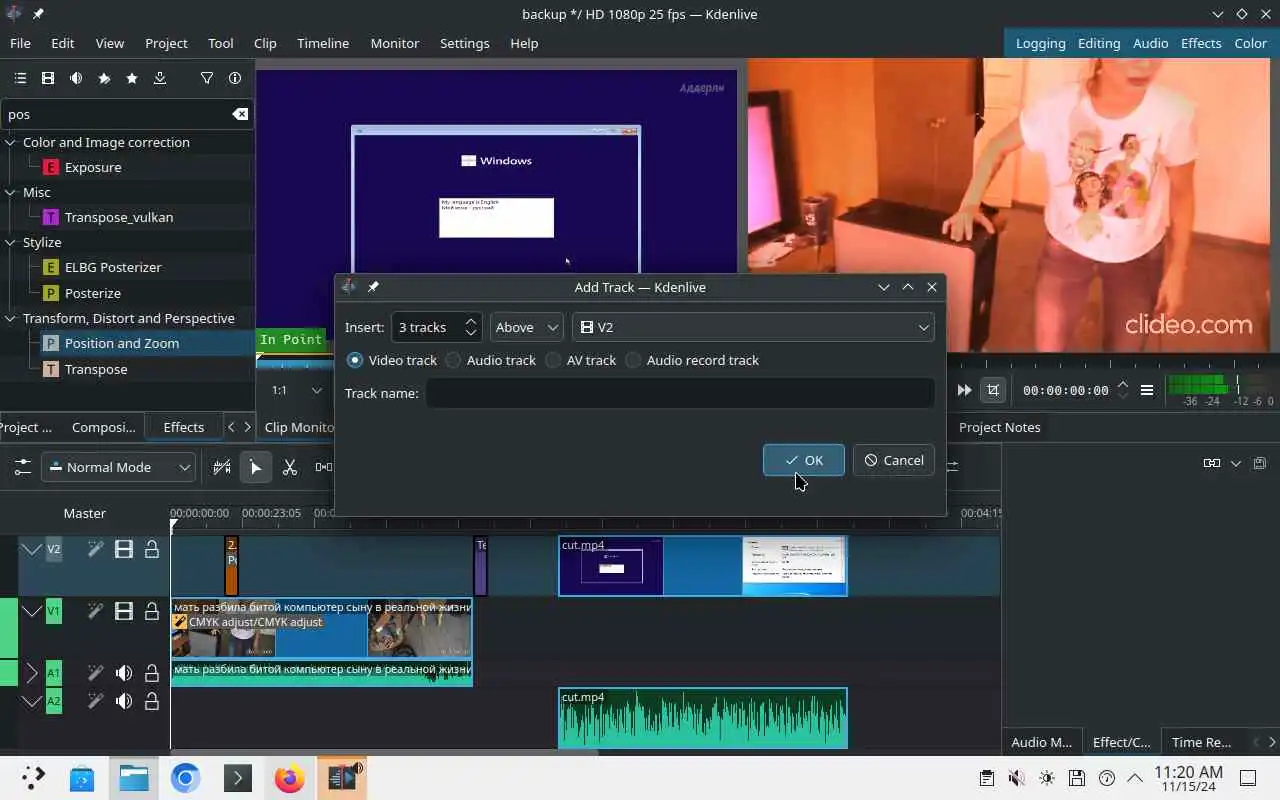This screenshot has width=1280, height=800.
Task: Open the Above/Below position dropdown
Action: click(527, 327)
